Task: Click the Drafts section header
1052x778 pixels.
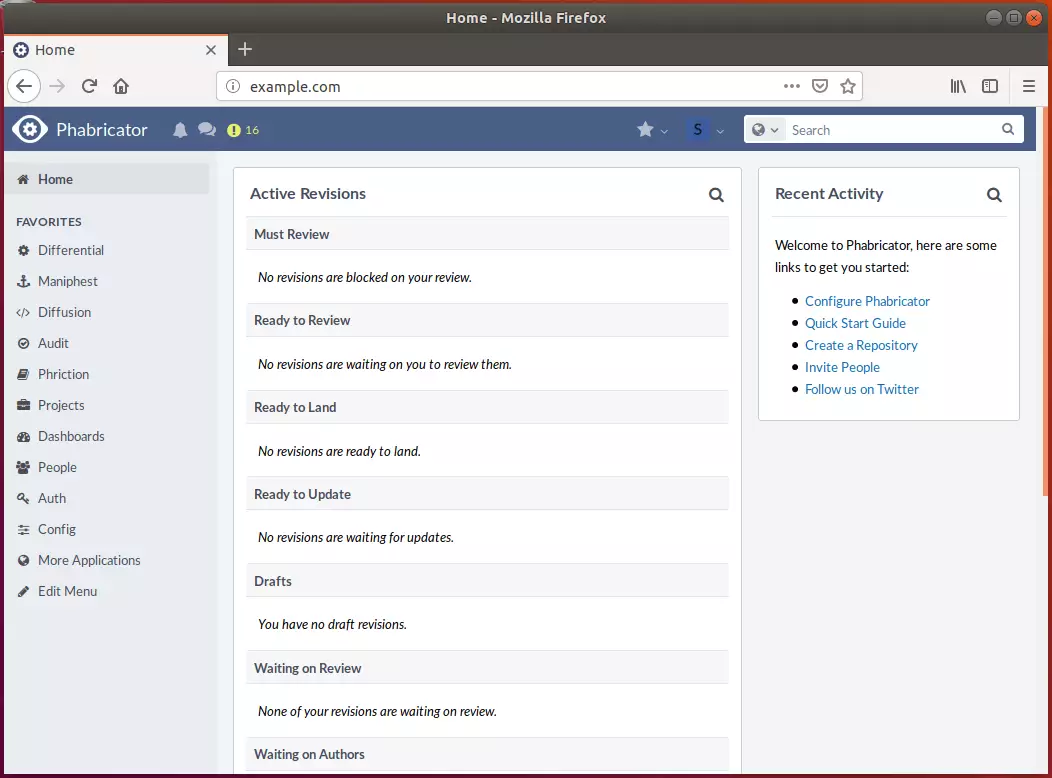Action: coord(487,581)
